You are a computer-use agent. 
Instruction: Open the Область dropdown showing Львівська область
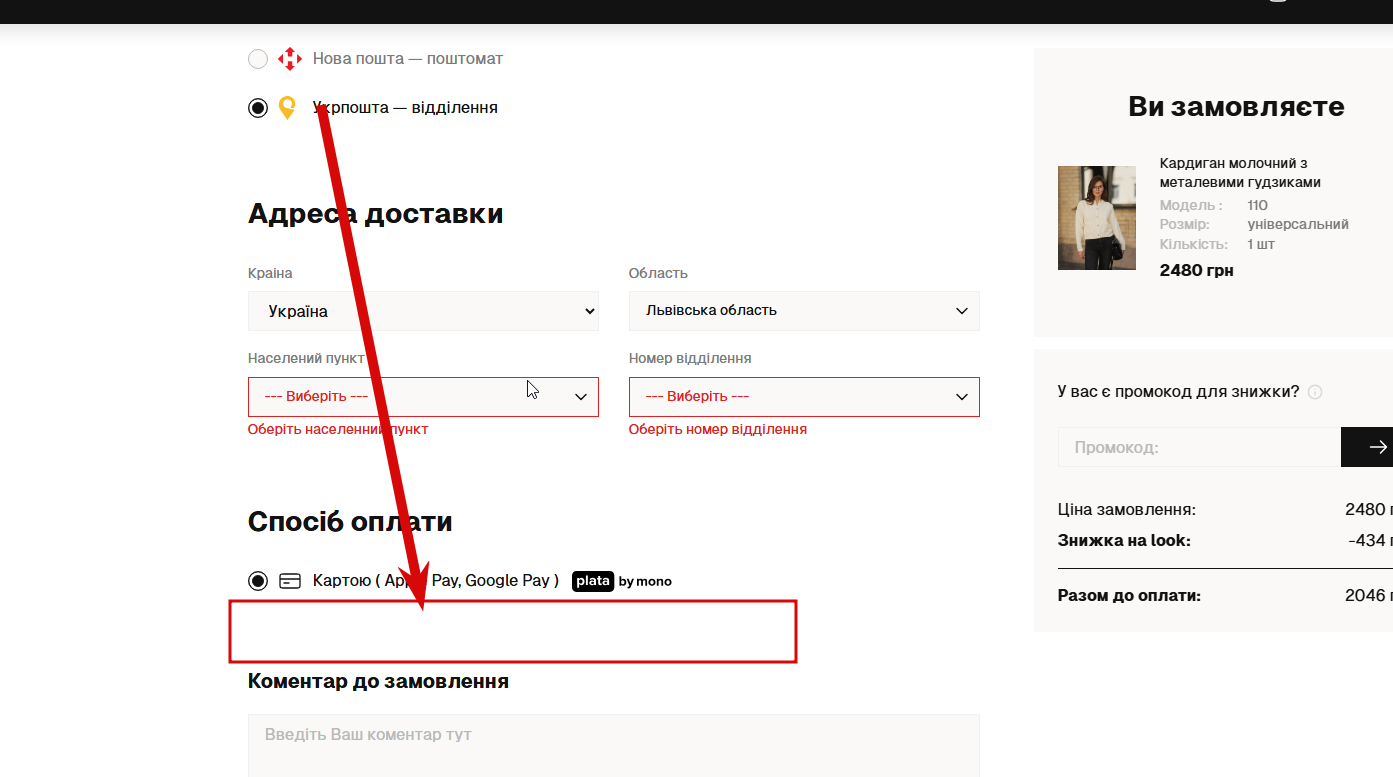tap(804, 311)
